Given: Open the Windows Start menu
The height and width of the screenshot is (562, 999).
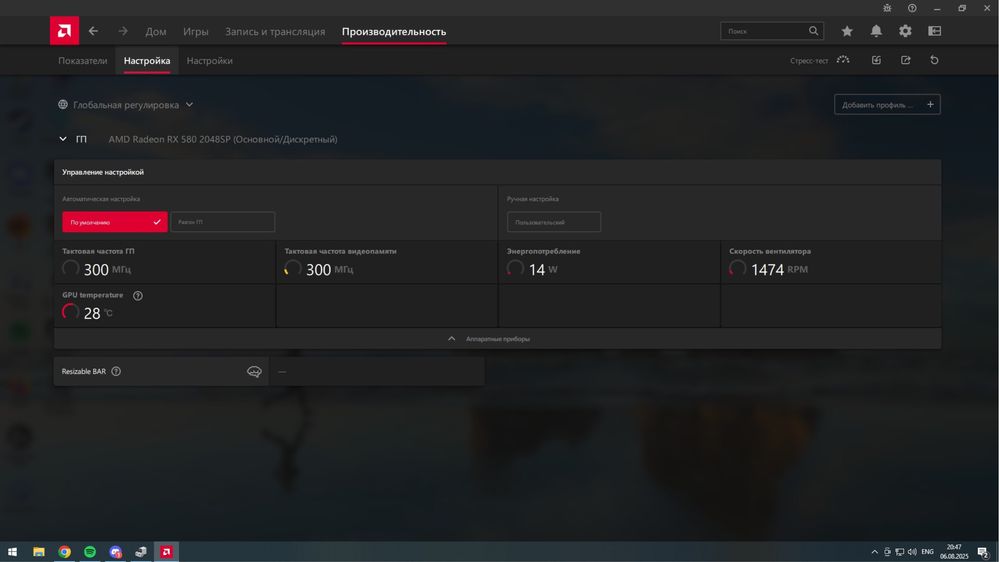Looking at the screenshot, I should coord(12,552).
